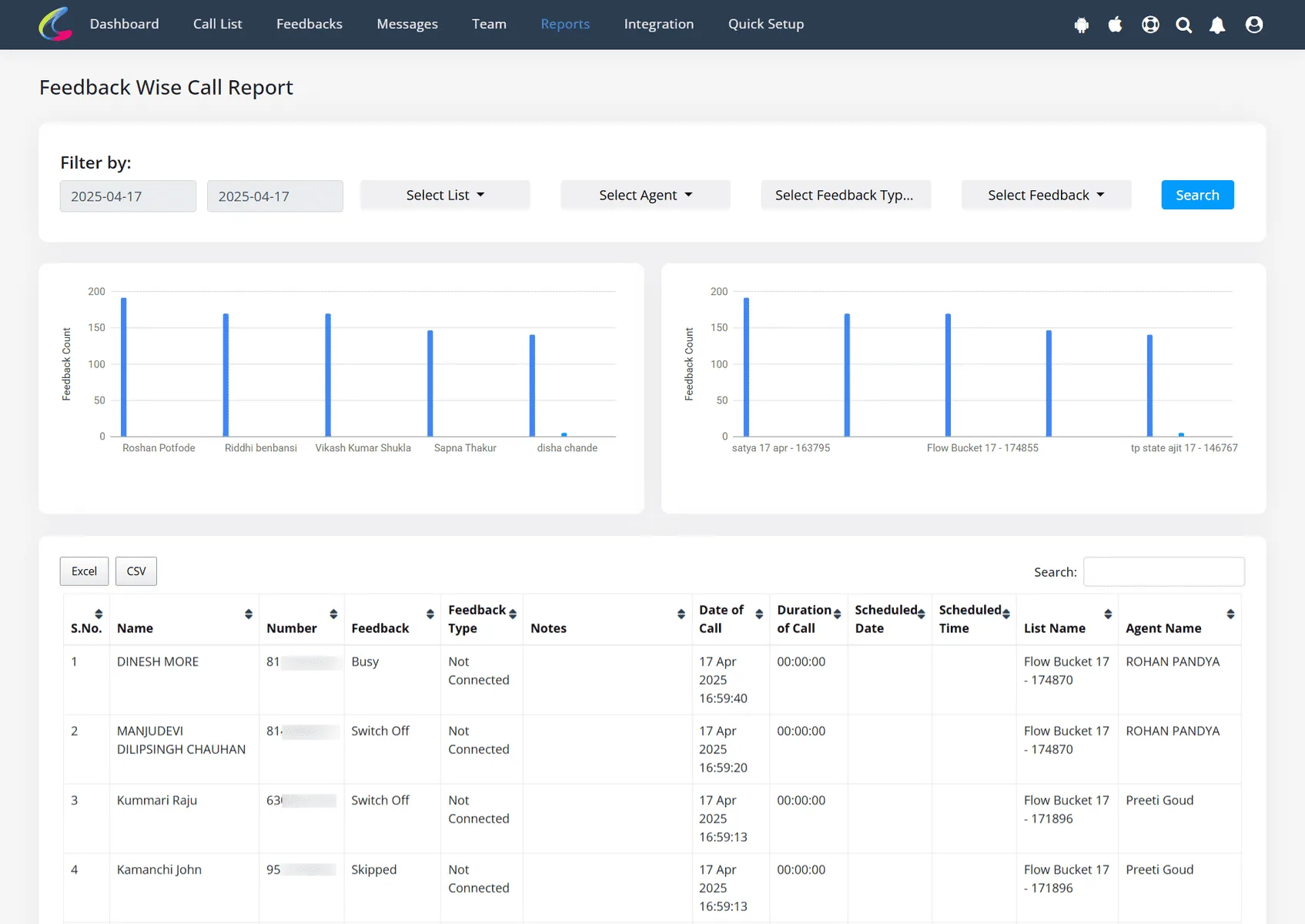1305x924 pixels.
Task: Expand the Select Agent dropdown
Action: 645,196
